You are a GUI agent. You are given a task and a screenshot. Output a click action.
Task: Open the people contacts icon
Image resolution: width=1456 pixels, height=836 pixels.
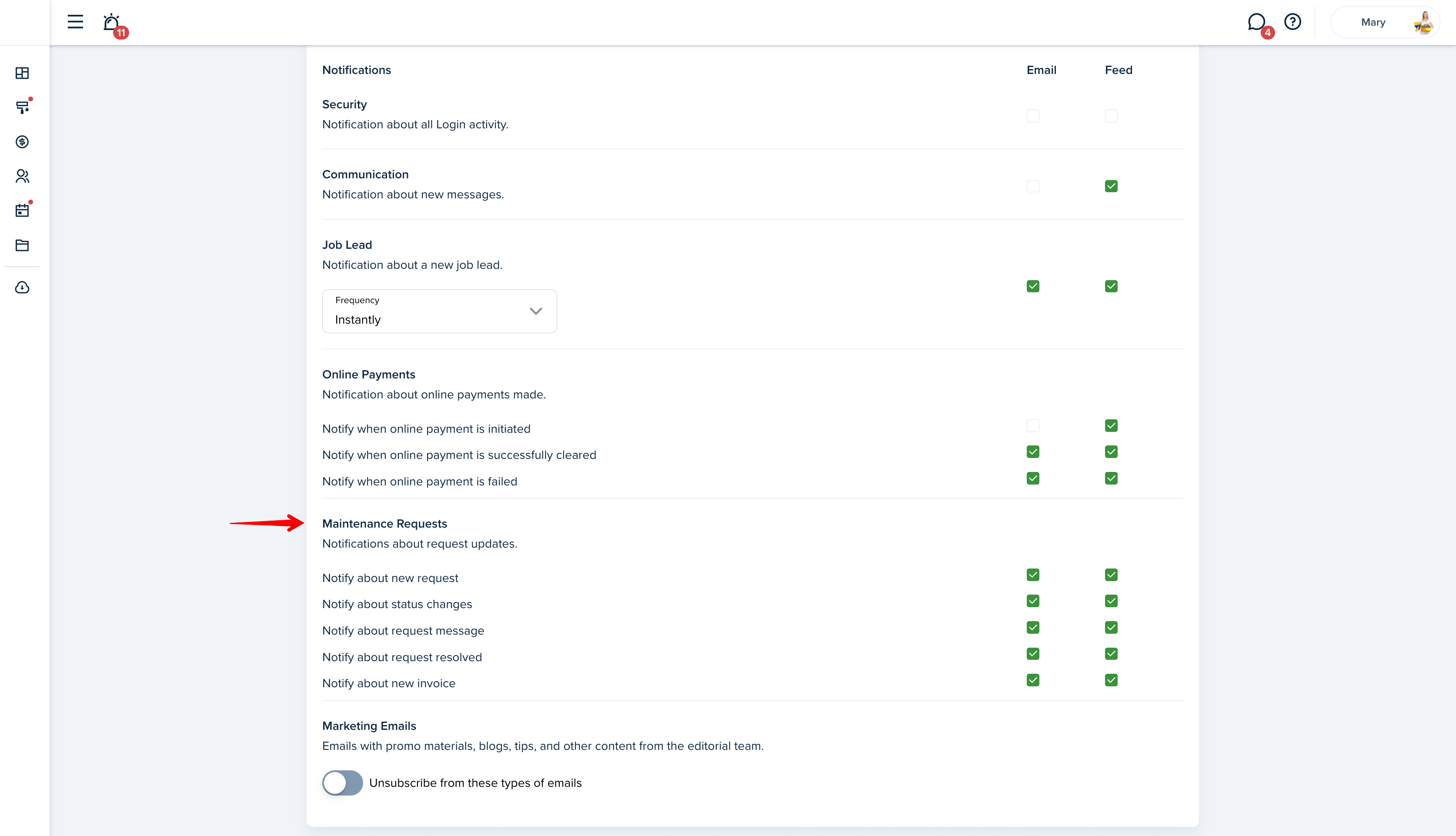(x=22, y=176)
